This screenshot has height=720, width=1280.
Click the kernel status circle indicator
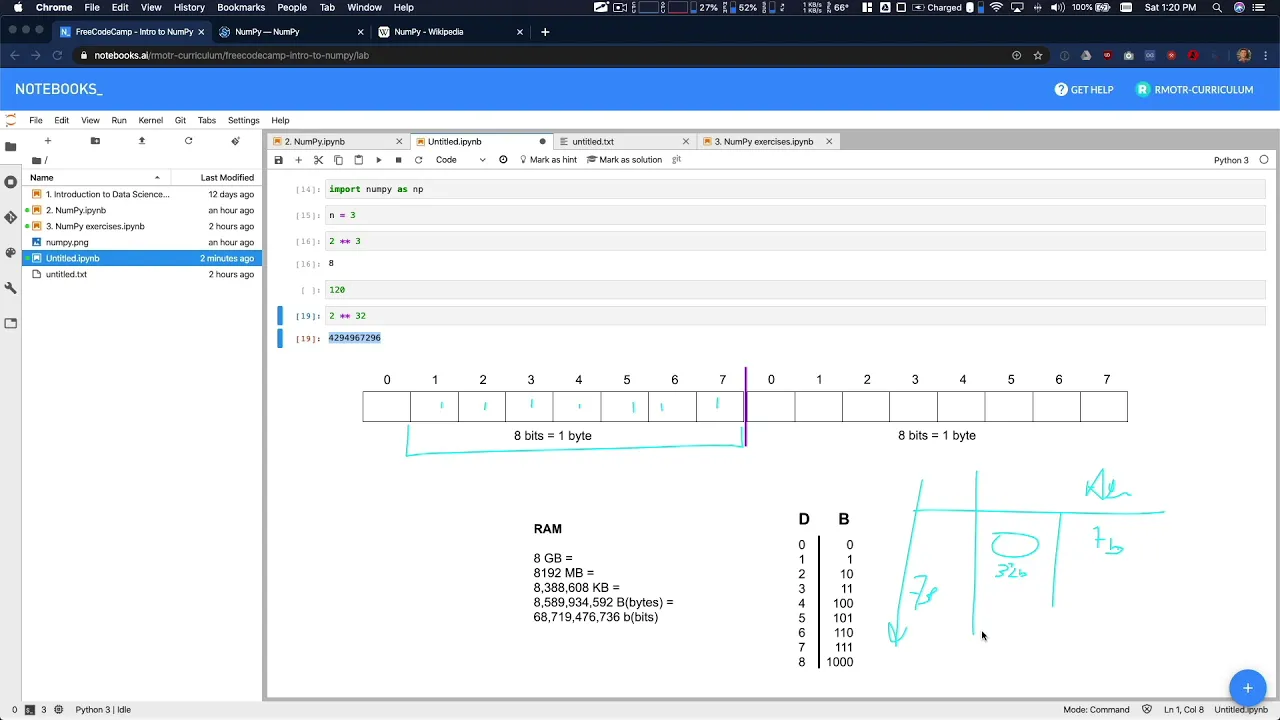click(x=1264, y=160)
